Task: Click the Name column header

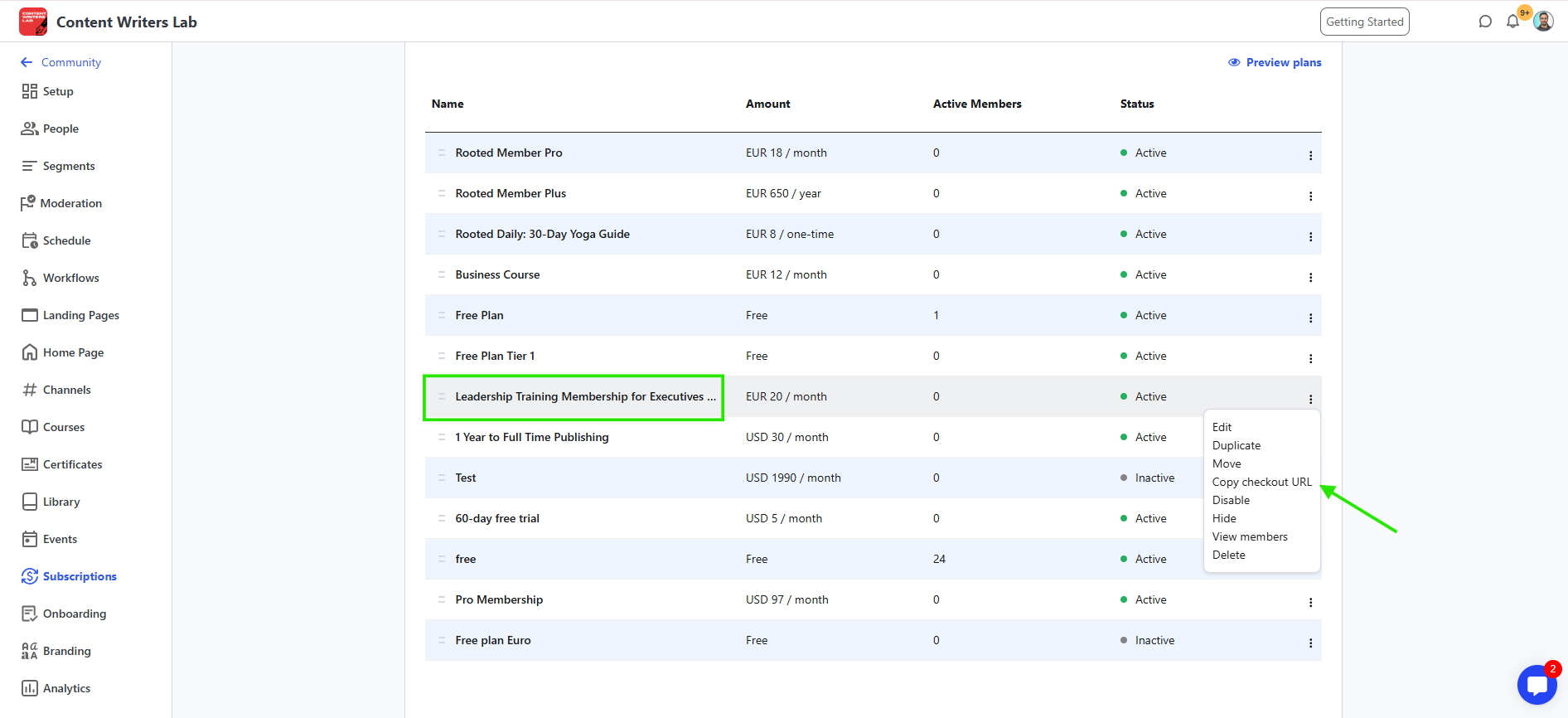Action: point(448,104)
